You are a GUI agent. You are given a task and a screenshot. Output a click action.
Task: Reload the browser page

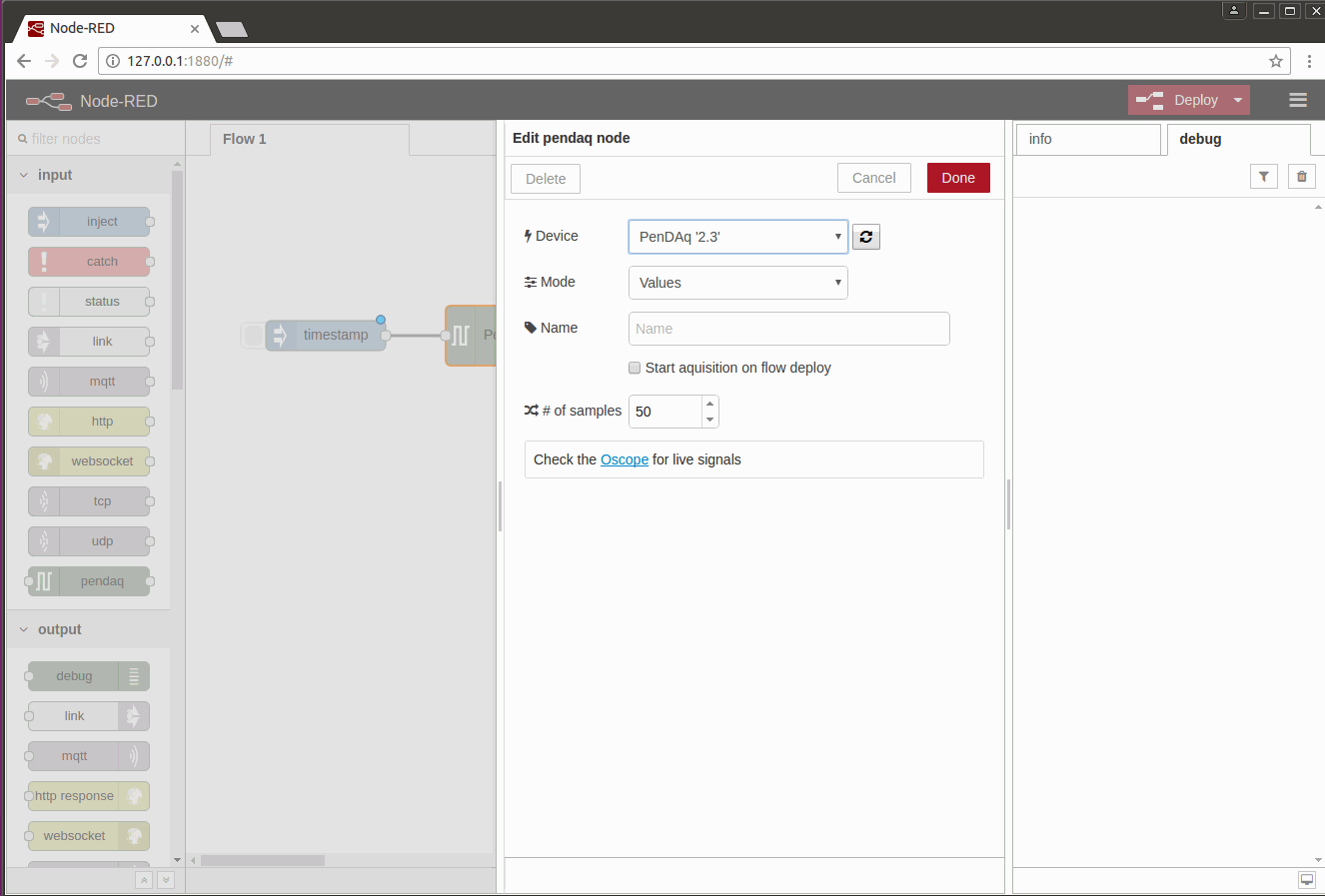(80, 61)
